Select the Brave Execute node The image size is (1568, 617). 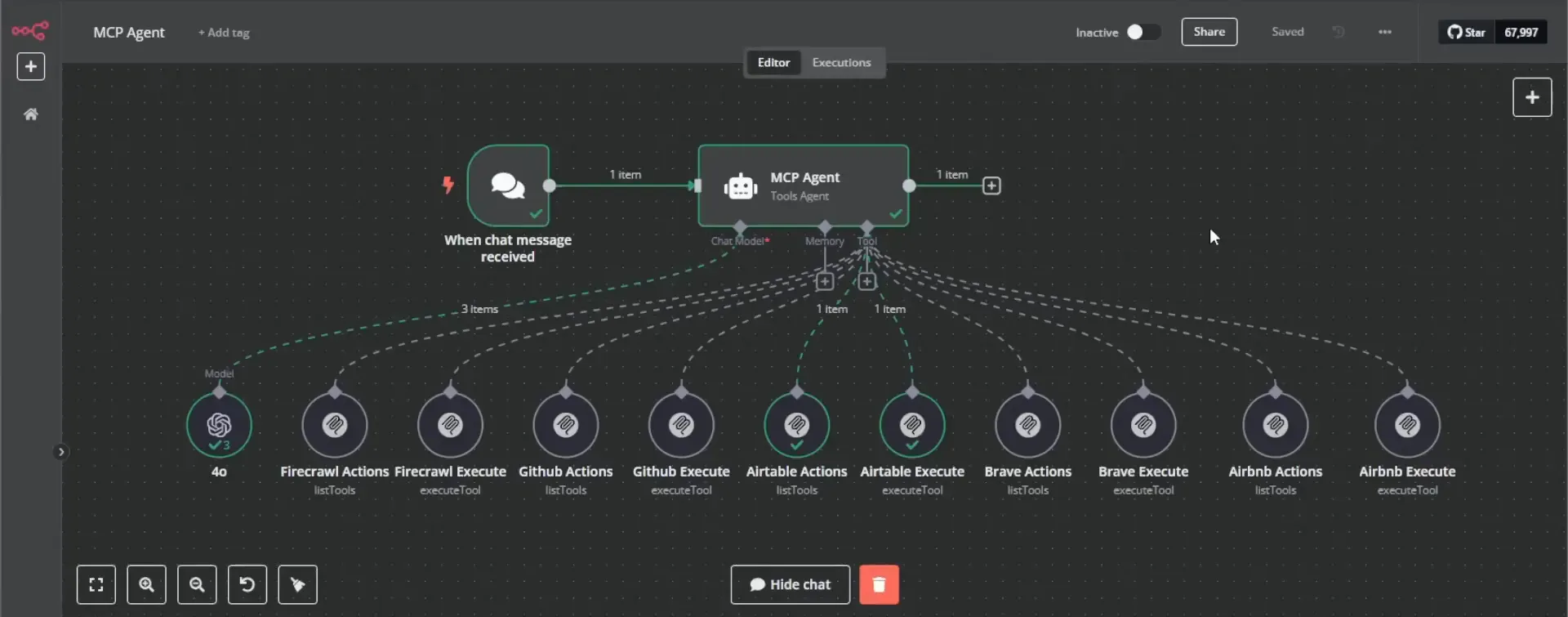[x=1143, y=425]
